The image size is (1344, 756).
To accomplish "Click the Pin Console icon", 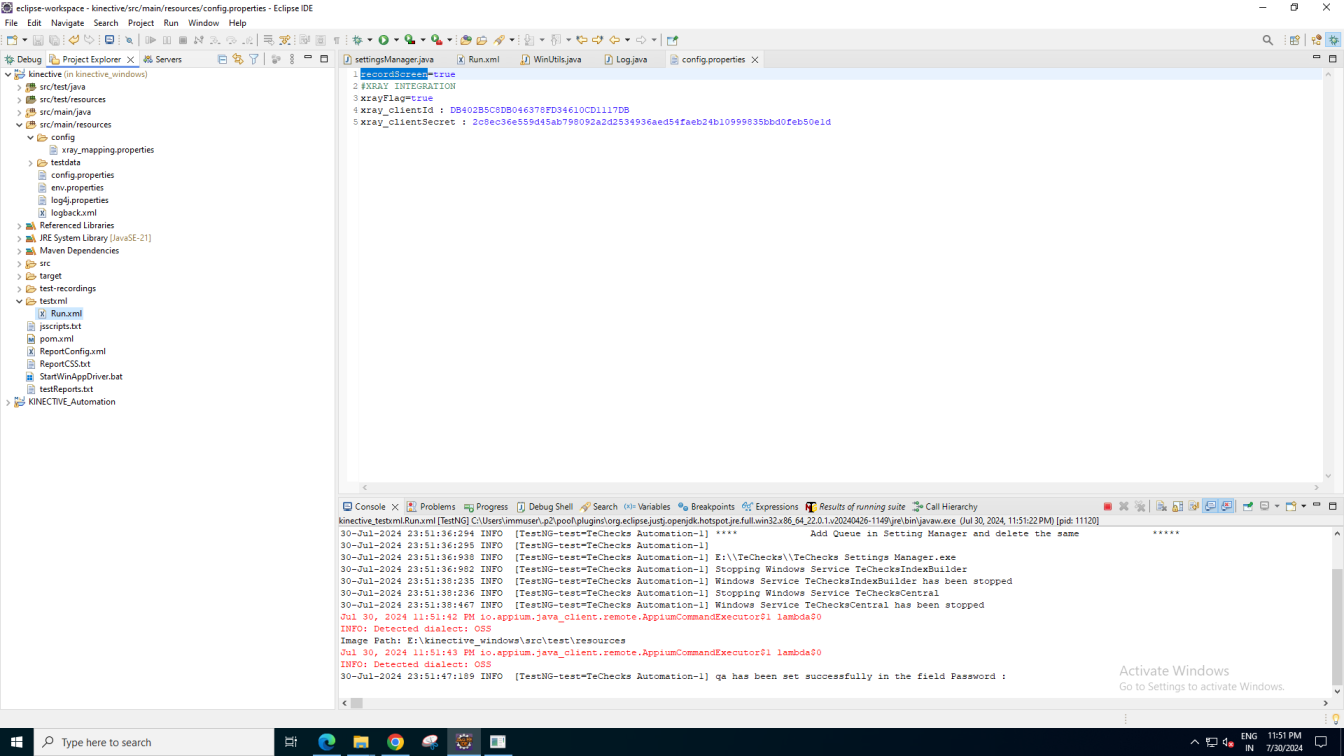I will pos(1248,507).
